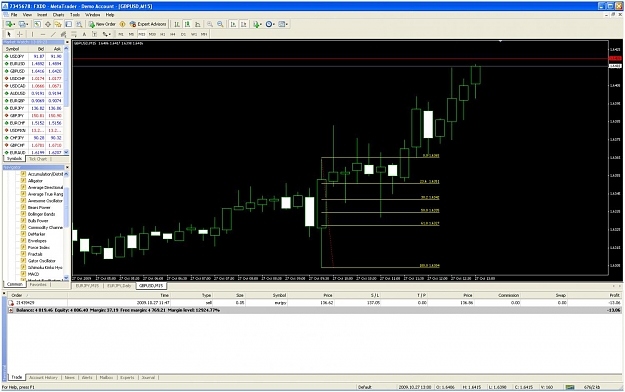Open the Profiles toolbar icon

click(23, 24)
